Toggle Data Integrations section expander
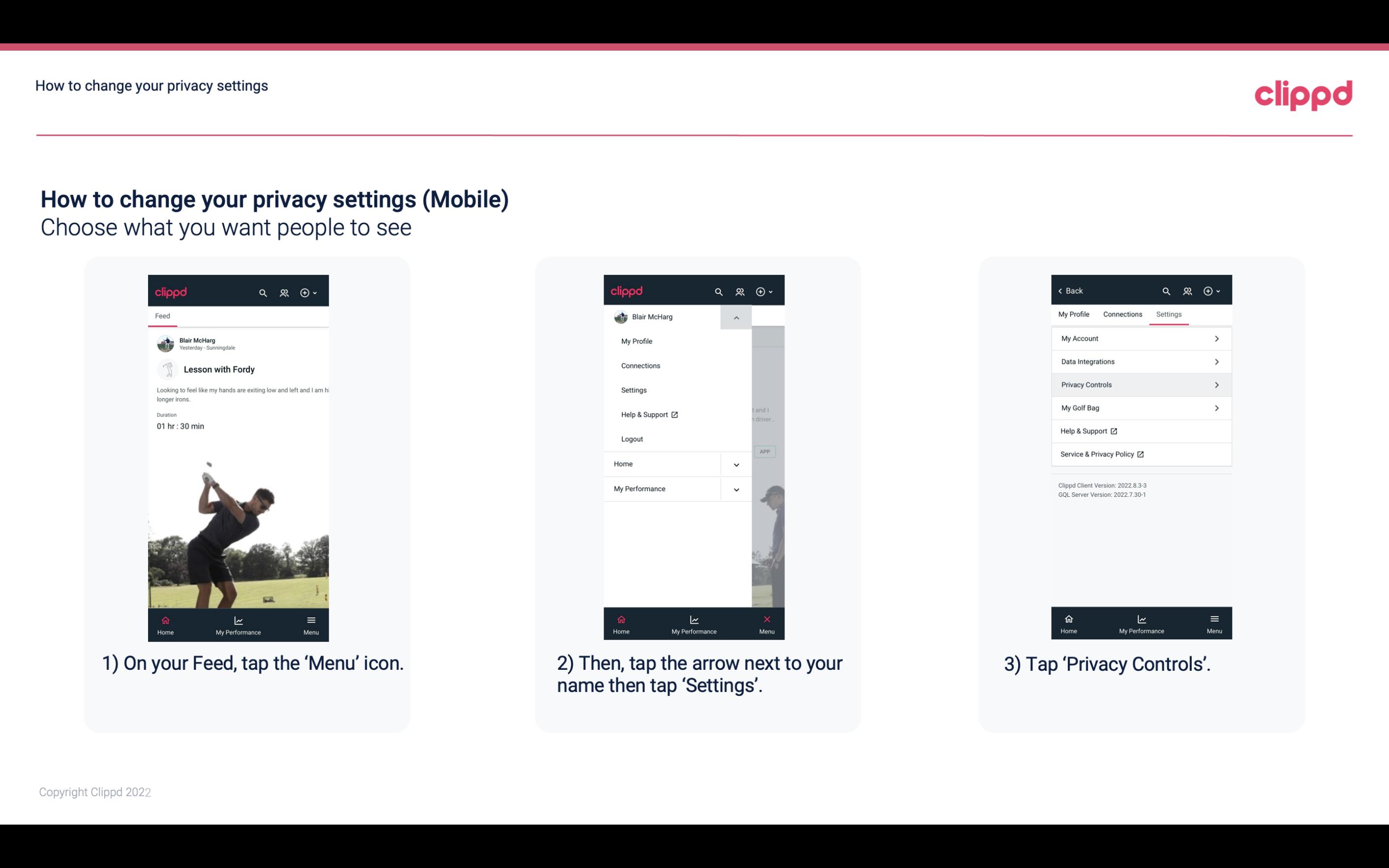Image resolution: width=1389 pixels, height=868 pixels. click(1217, 361)
